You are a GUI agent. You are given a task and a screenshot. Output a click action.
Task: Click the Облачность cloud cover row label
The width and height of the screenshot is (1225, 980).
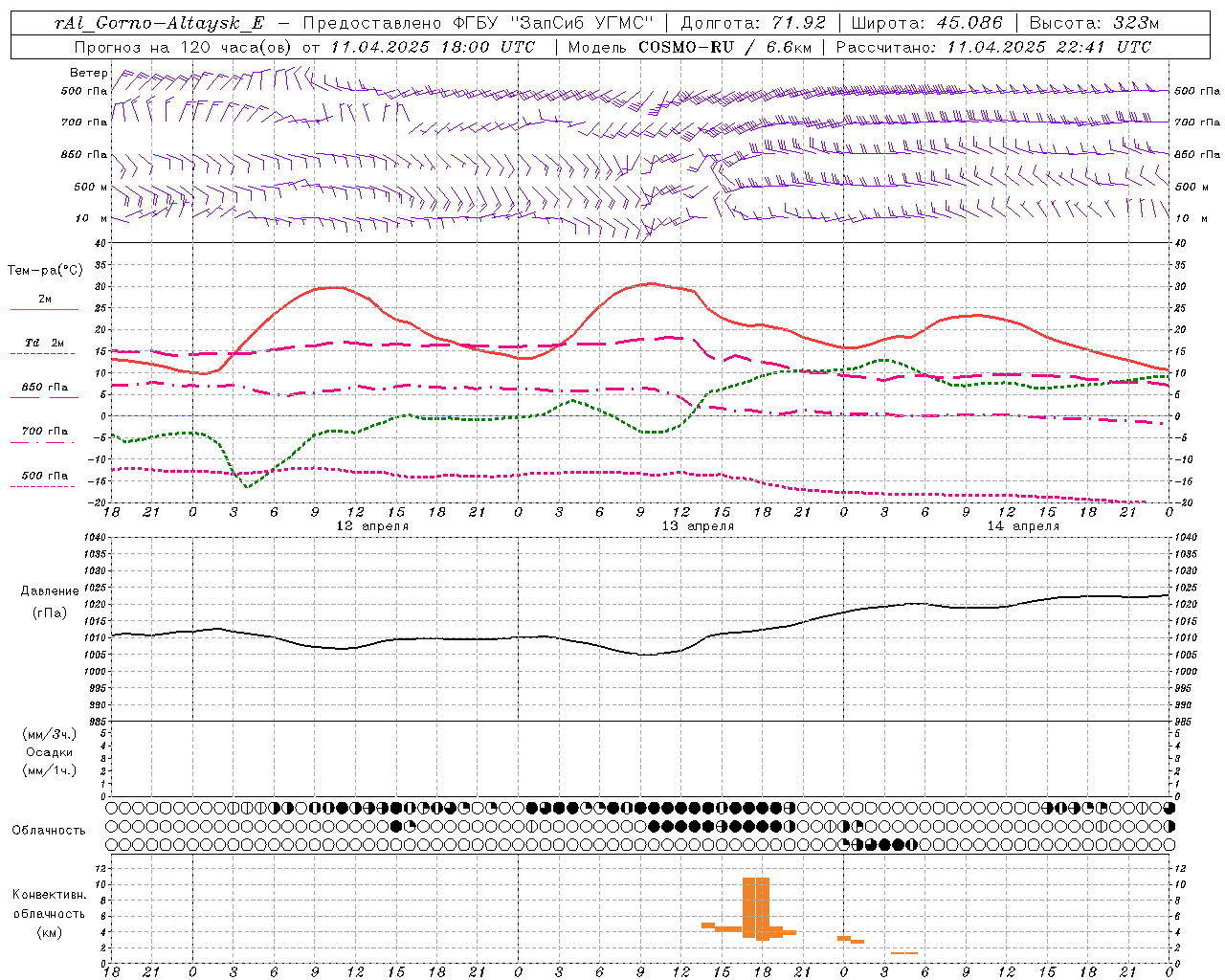pyautogui.click(x=49, y=830)
